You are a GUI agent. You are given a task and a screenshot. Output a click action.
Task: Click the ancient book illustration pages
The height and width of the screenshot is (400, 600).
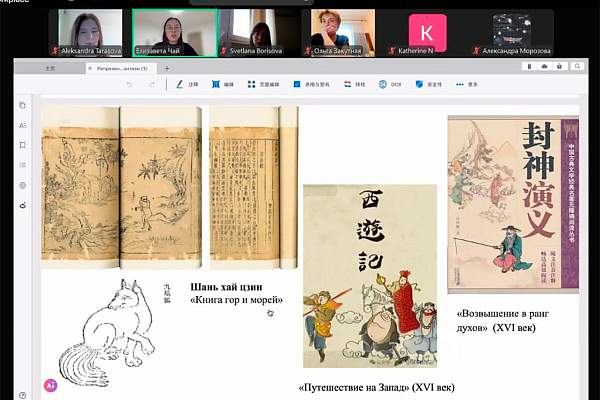coord(170,188)
